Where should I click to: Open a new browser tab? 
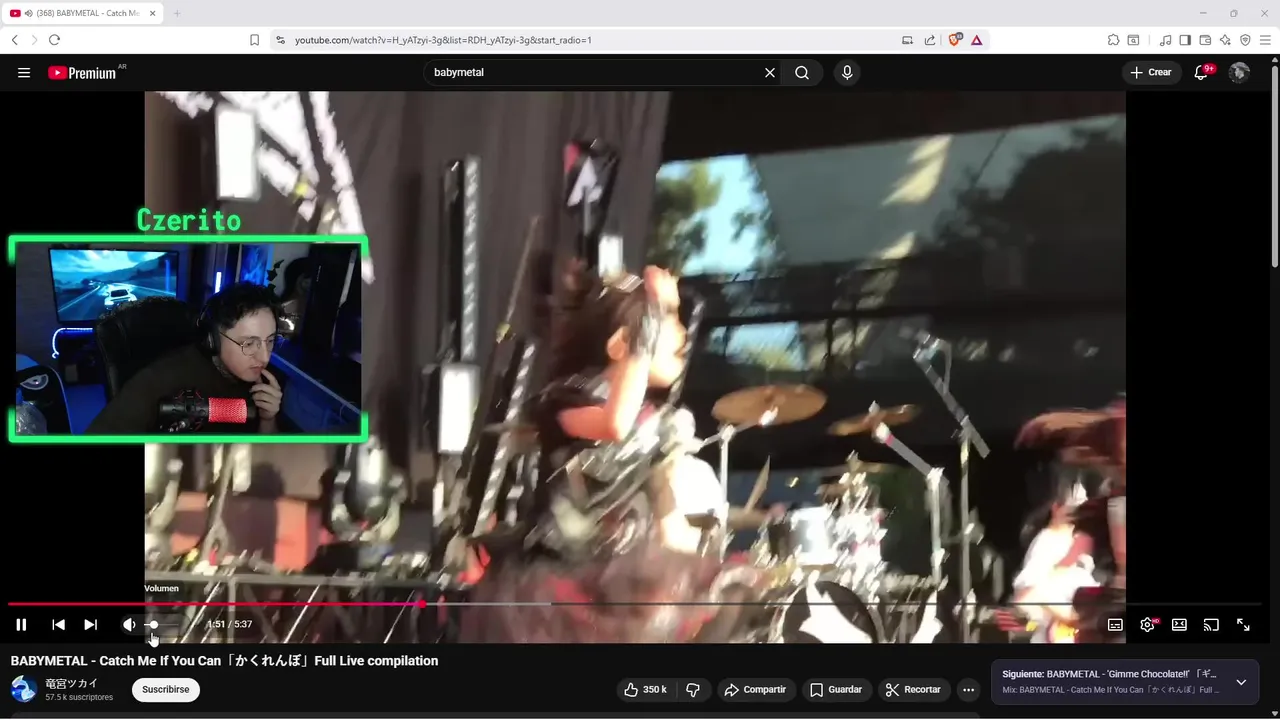177,13
